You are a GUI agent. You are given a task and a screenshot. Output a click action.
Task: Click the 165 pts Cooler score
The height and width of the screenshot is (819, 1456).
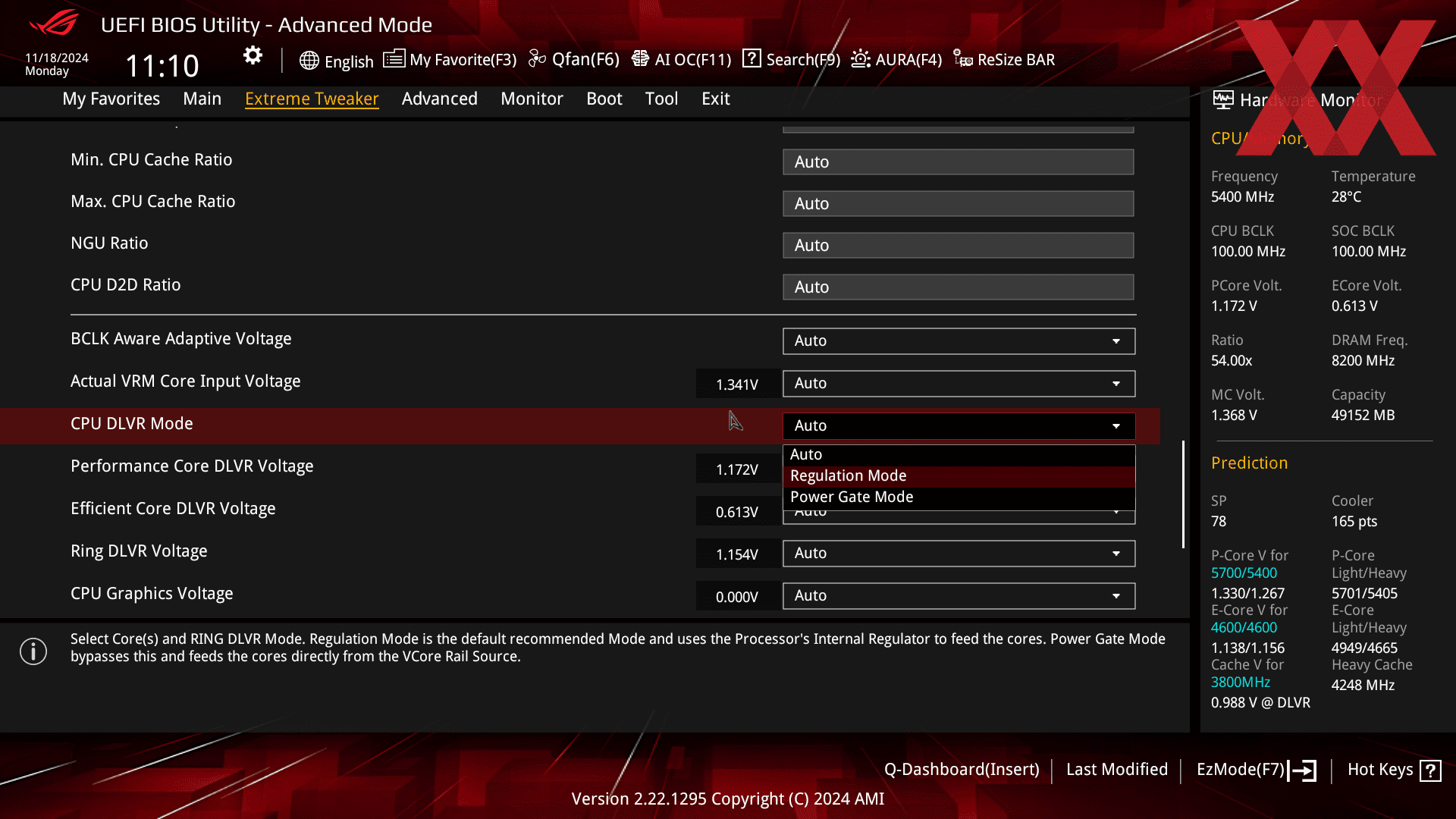pyautogui.click(x=1354, y=522)
